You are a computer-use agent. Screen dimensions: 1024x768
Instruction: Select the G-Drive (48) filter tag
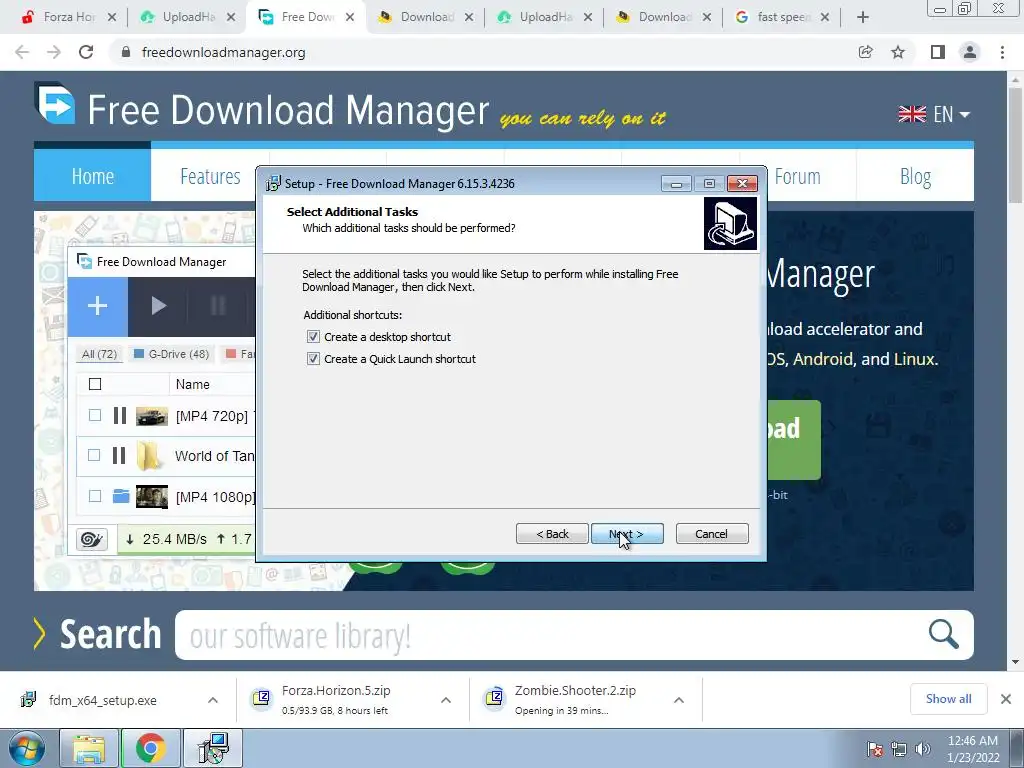click(172, 354)
